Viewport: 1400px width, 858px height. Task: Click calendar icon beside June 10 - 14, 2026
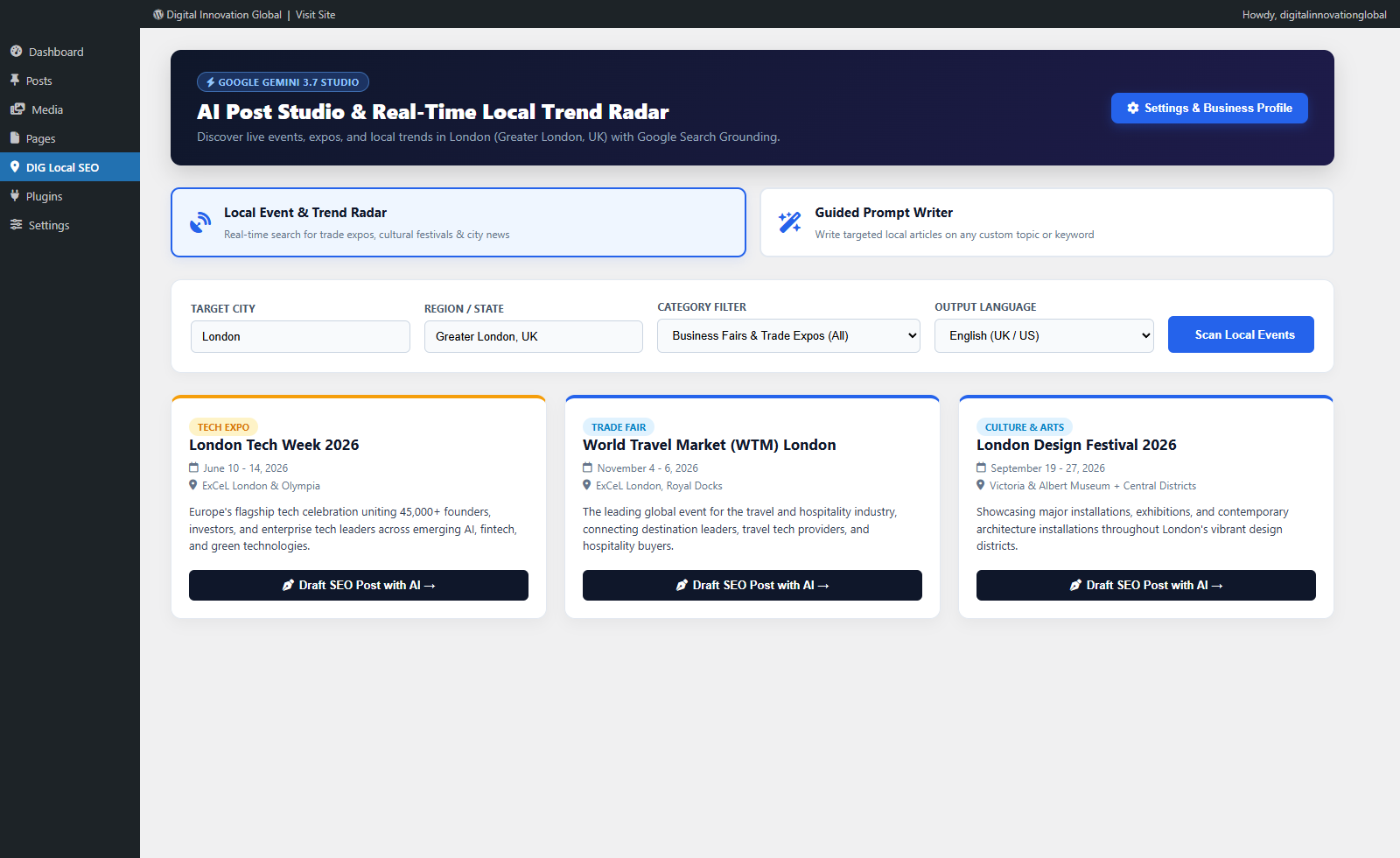point(194,468)
